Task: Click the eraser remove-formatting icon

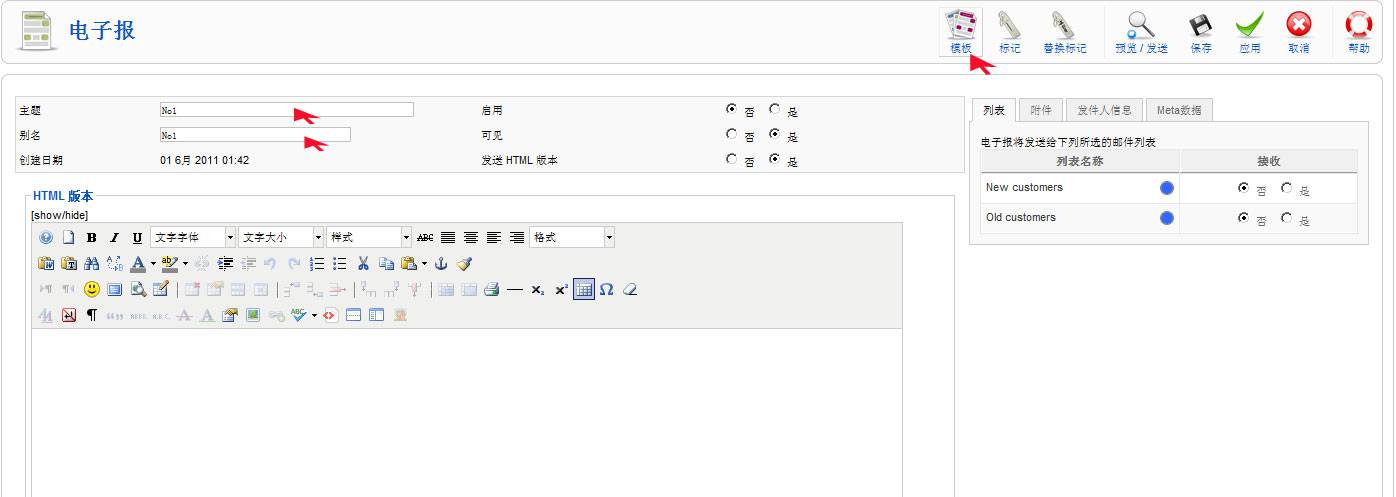Action: click(x=630, y=290)
